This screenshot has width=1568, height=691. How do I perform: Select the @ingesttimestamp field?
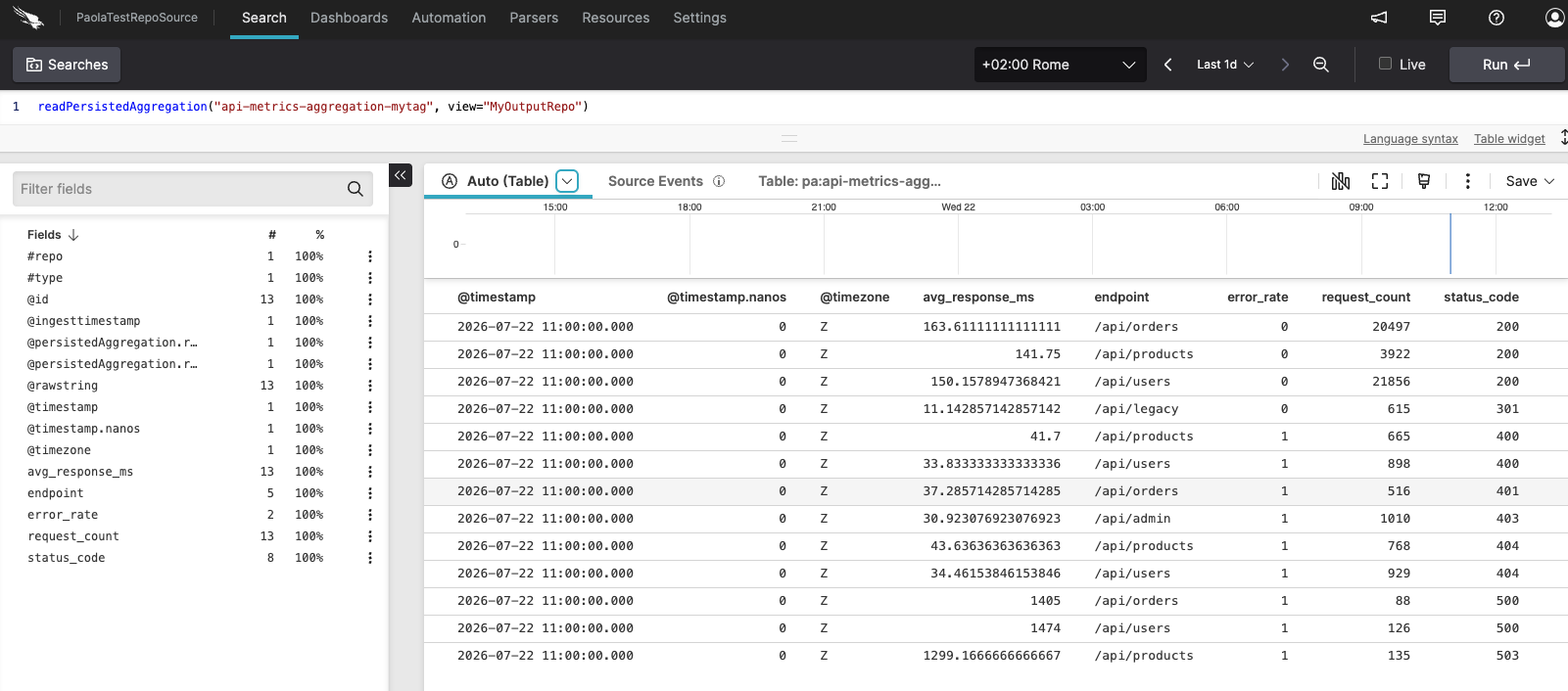tap(84, 321)
